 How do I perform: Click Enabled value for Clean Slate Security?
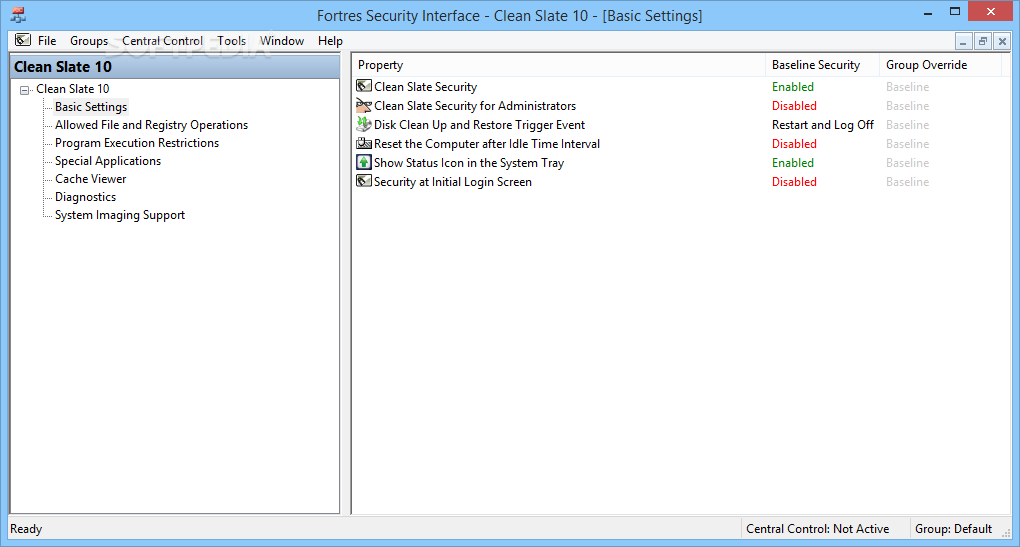pos(793,87)
